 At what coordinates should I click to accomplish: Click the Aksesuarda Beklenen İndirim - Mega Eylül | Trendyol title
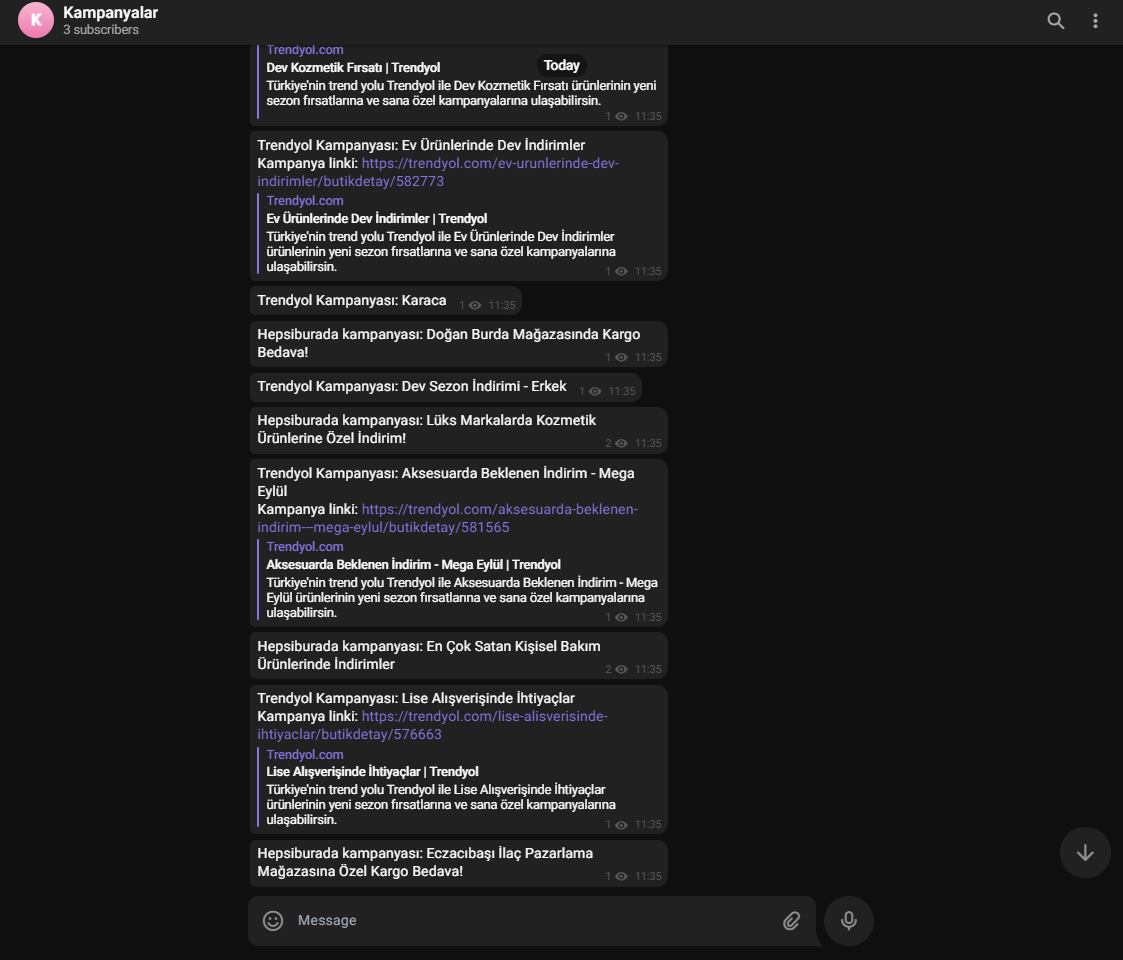(413, 565)
